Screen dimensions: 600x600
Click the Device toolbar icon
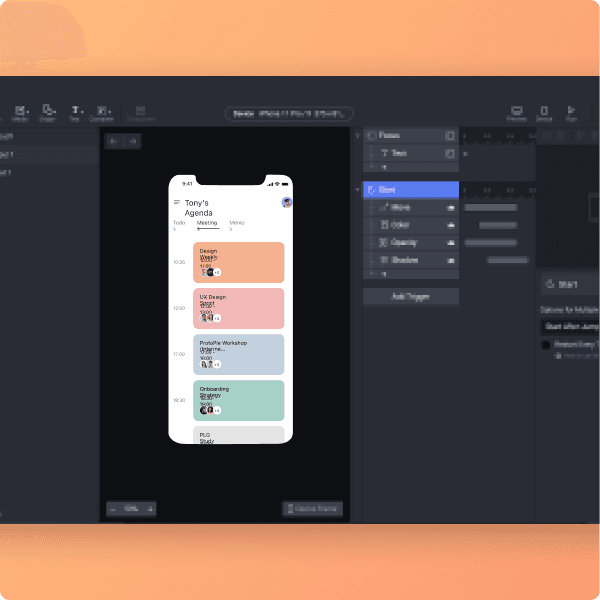tap(544, 114)
